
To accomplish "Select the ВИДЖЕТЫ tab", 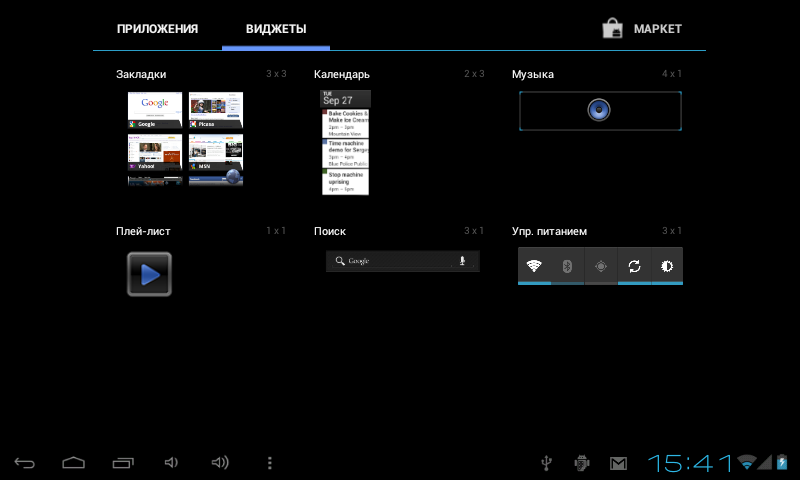I will pos(276,29).
